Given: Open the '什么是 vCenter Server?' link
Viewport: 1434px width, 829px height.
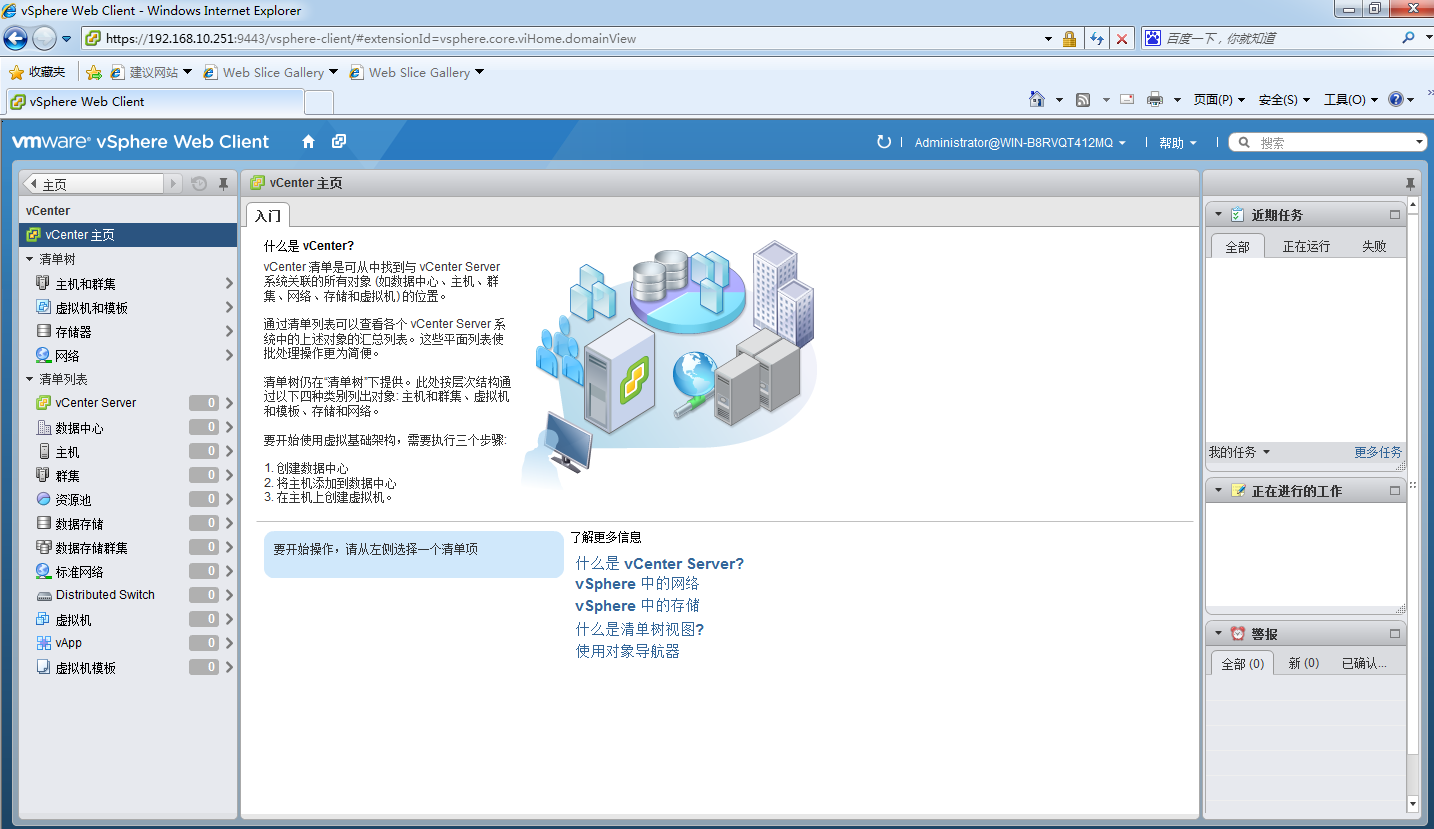Looking at the screenshot, I should pos(659,563).
